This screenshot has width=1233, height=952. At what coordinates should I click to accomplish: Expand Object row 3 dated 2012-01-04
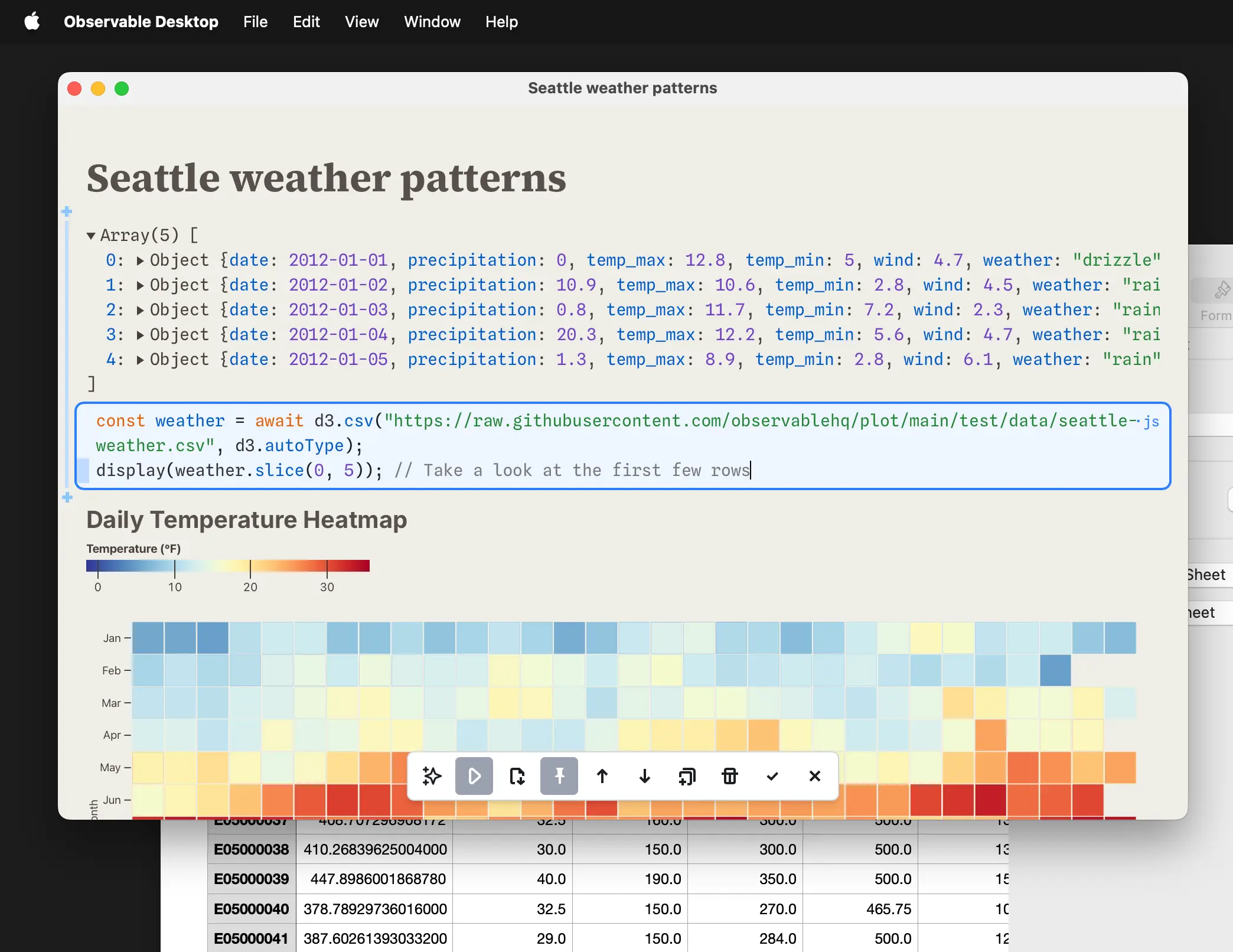click(x=140, y=335)
